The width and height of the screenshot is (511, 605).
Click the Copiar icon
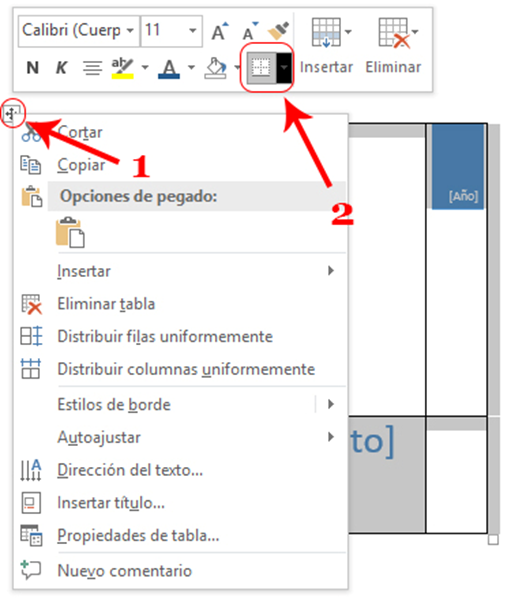pyautogui.click(x=30, y=165)
